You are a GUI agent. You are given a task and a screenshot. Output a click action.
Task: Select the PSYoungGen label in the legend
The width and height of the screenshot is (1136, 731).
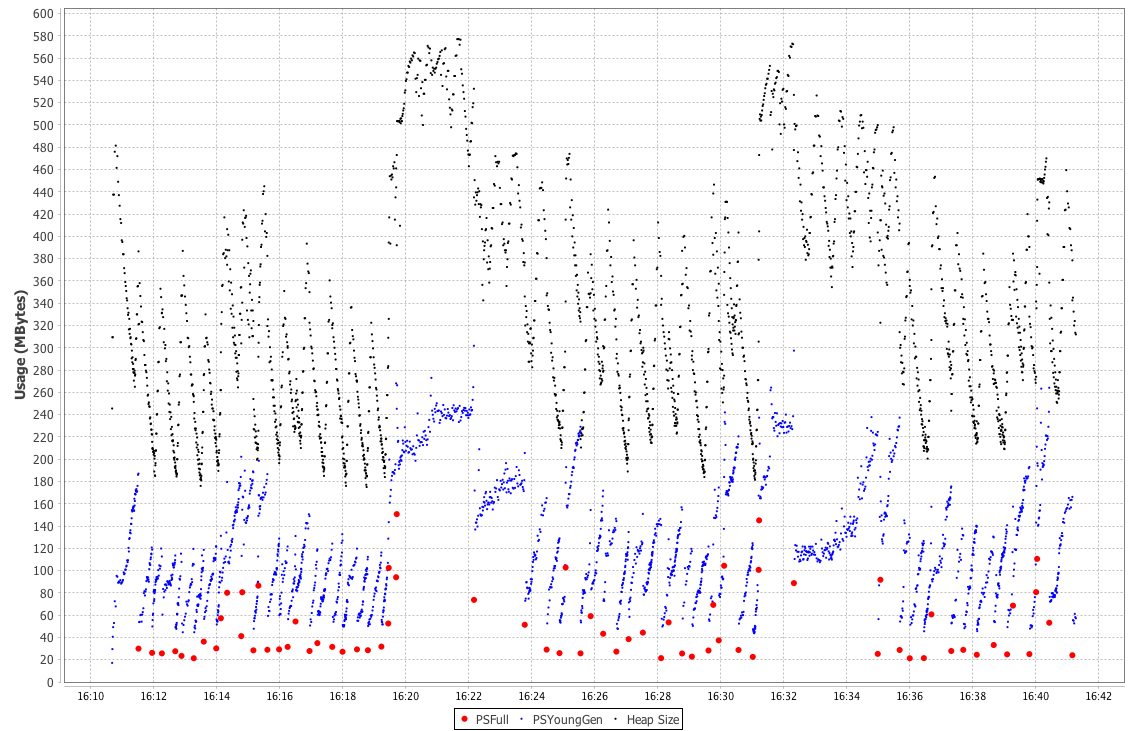tap(567, 719)
